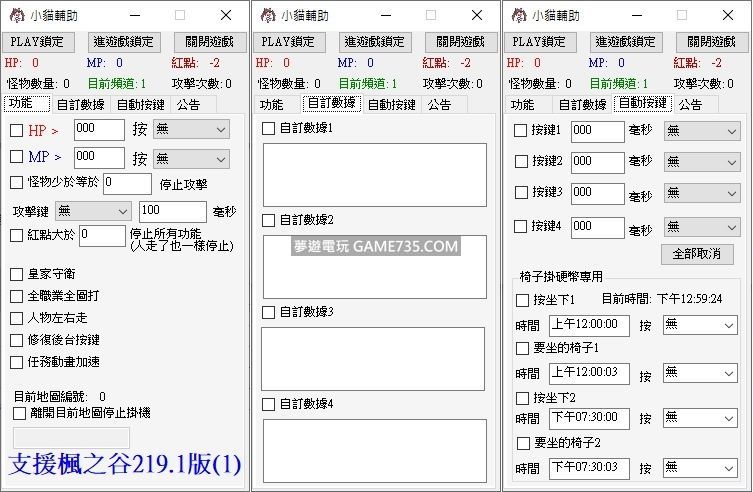
Task: Check the 自訂數據1 checkbox
Action: click(x=268, y=129)
